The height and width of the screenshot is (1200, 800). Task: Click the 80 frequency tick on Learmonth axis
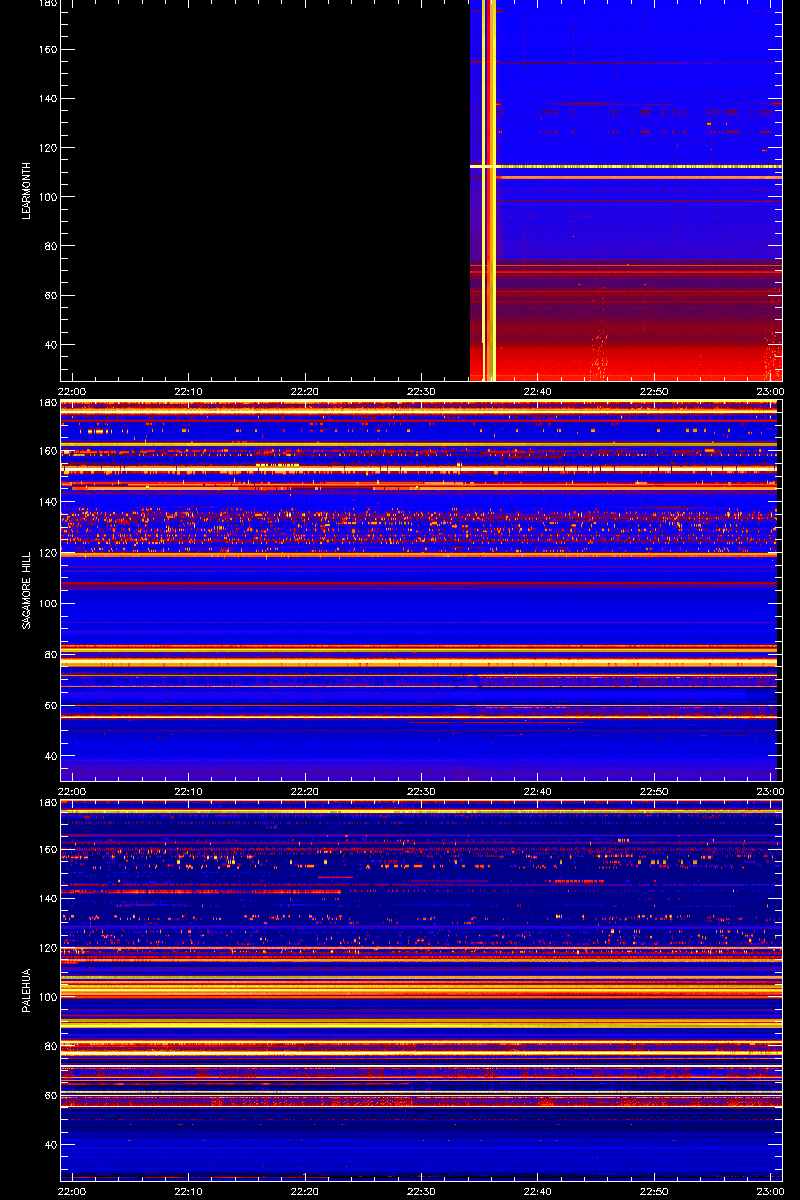(x=49, y=246)
